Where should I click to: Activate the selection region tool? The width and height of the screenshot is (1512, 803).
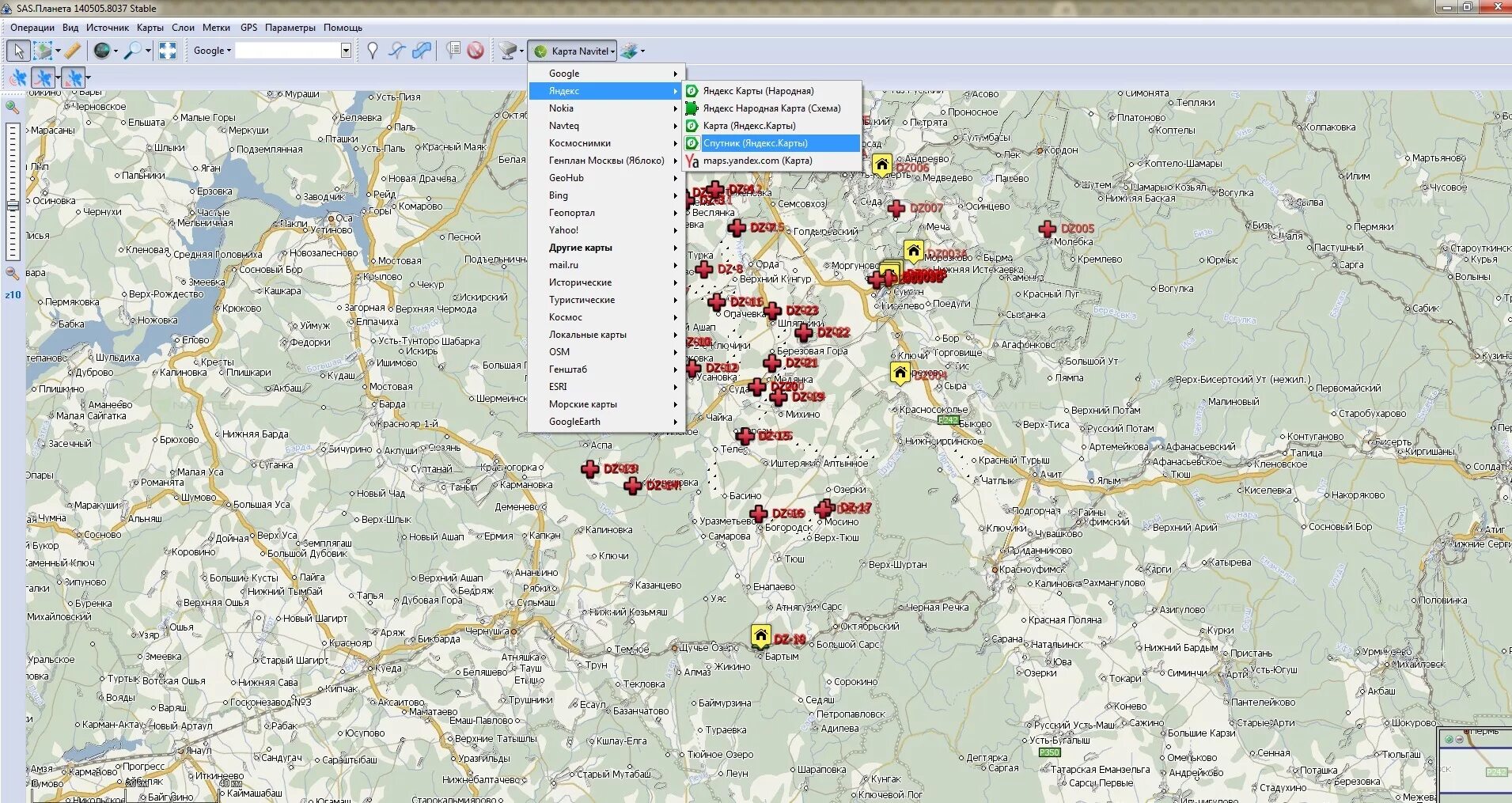point(43,51)
